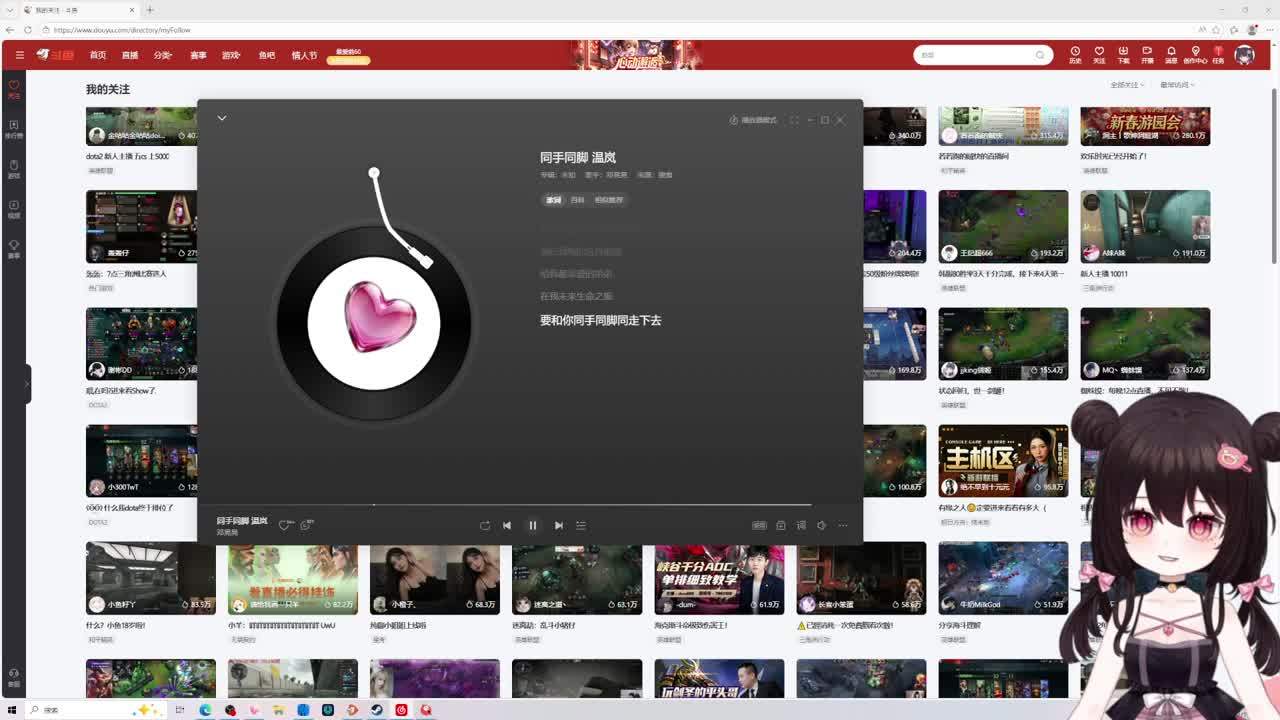
Task: Toggle the repeat mode in the player
Action: pyautogui.click(x=484, y=525)
